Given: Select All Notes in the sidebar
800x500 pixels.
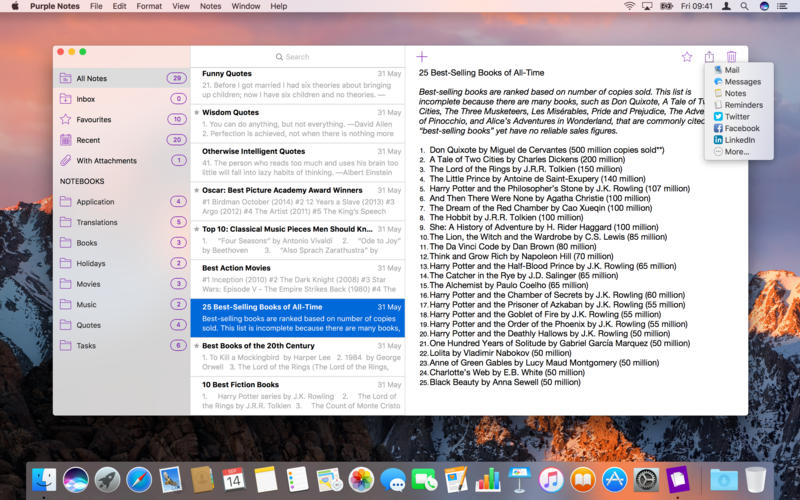Looking at the screenshot, I should [121, 78].
